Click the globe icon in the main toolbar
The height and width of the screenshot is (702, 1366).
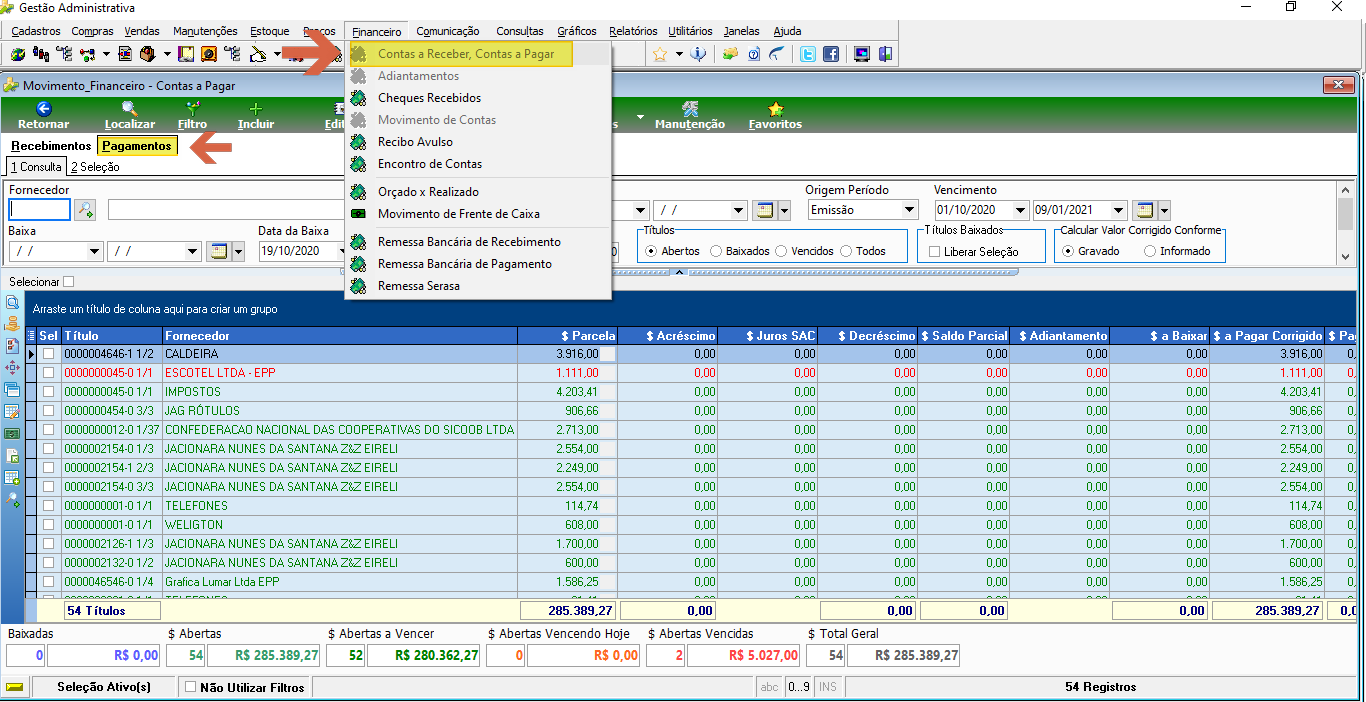18,54
